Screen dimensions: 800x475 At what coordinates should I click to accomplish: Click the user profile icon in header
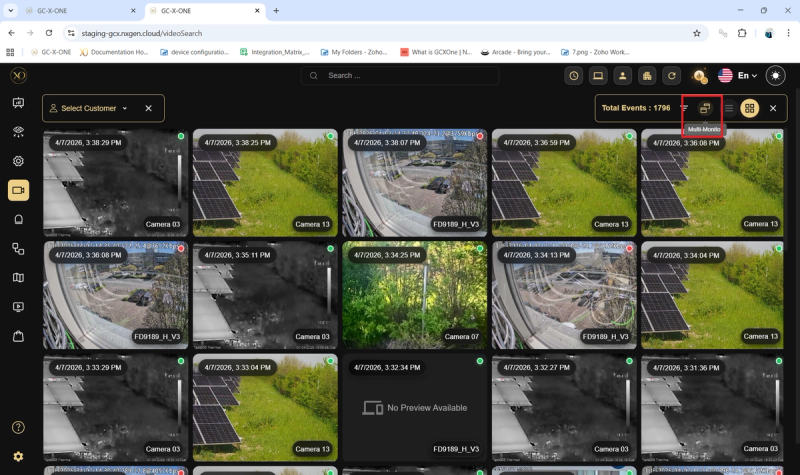622,76
